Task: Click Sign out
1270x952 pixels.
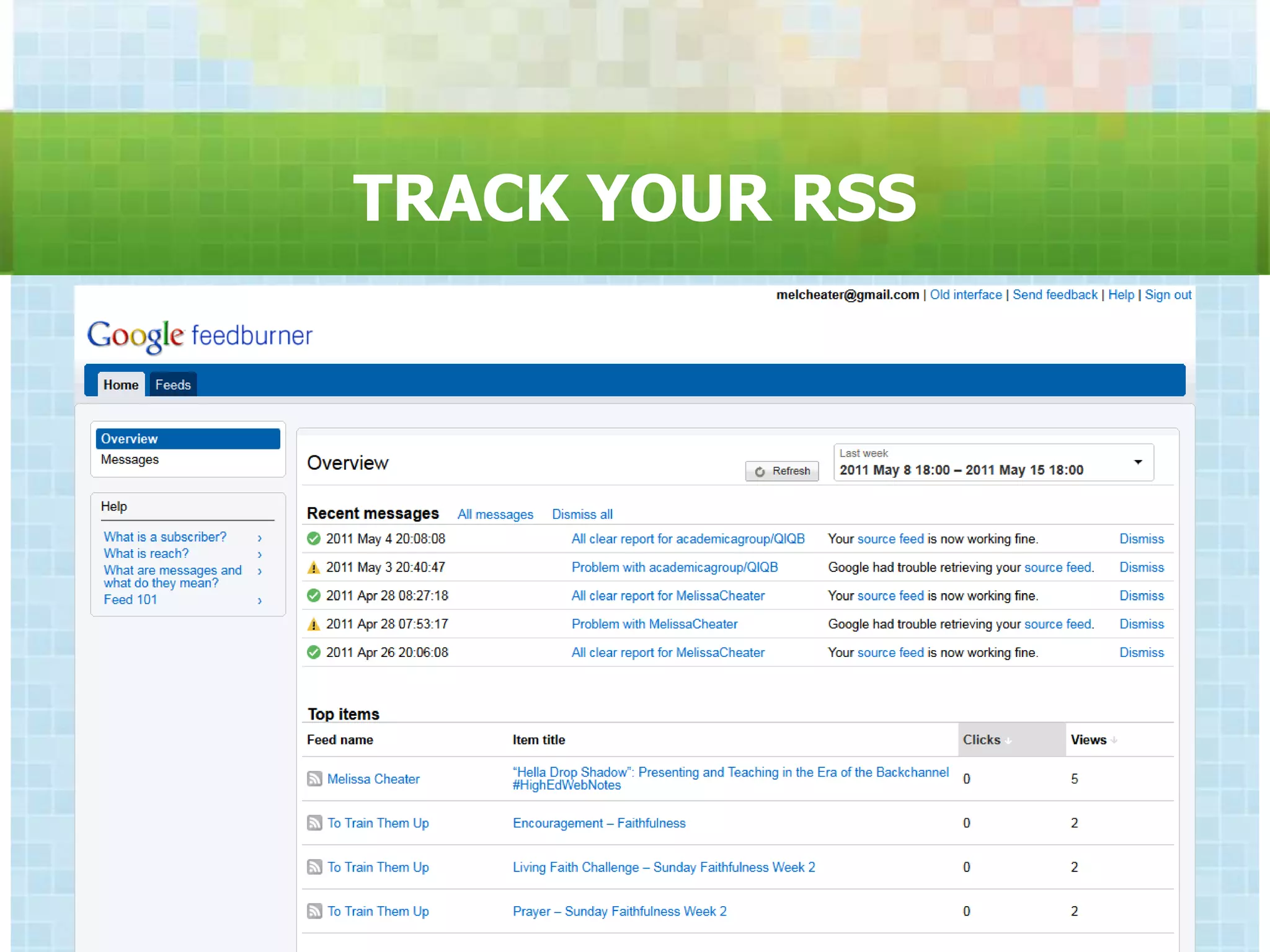Action: tap(1168, 295)
